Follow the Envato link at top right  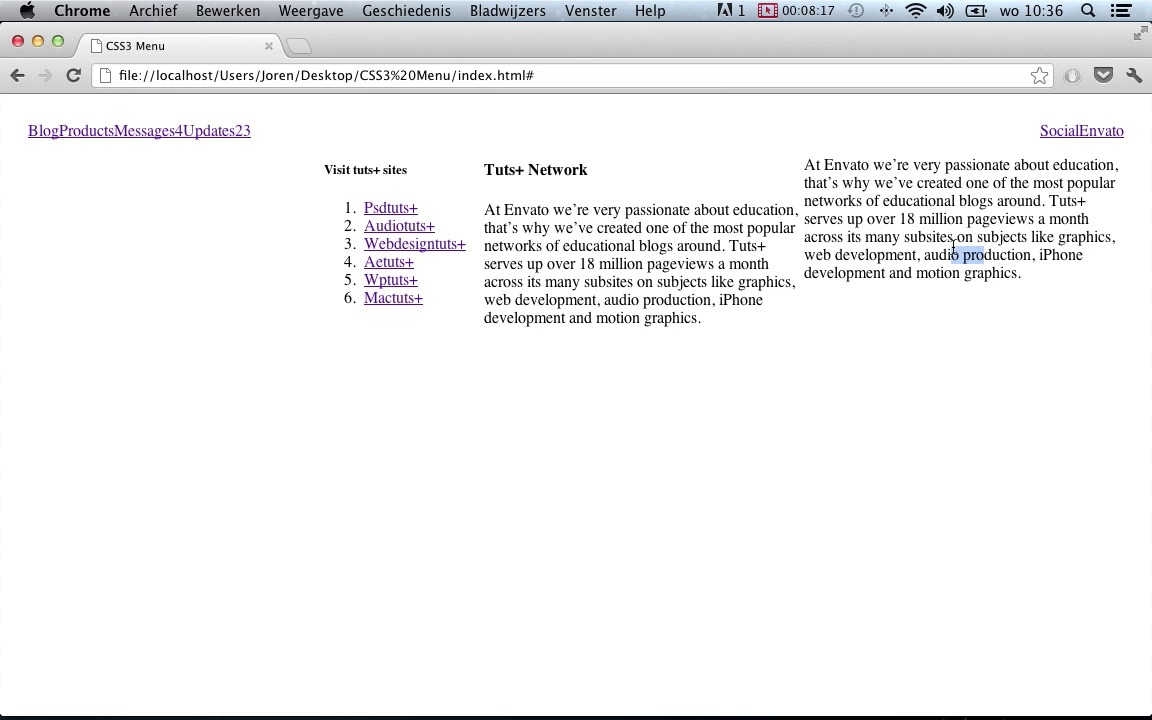1101,131
